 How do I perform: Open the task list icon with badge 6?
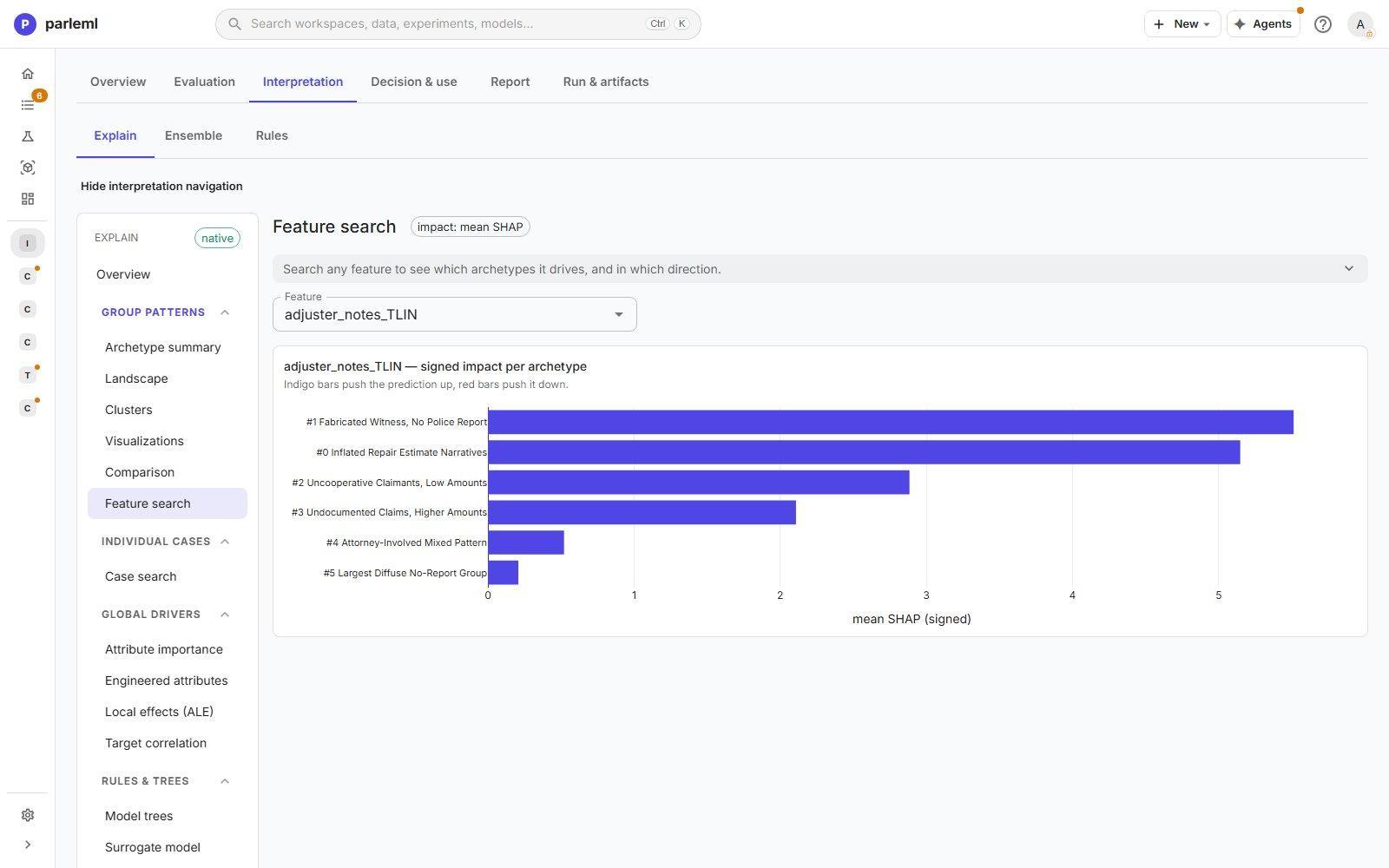tap(28, 105)
